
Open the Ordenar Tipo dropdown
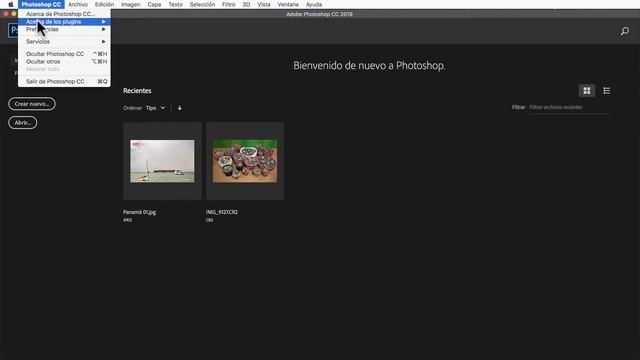coord(156,108)
